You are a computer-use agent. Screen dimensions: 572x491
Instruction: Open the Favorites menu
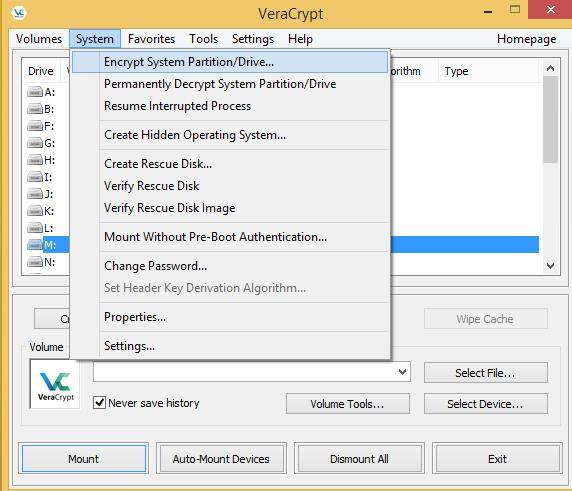click(151, 39)
